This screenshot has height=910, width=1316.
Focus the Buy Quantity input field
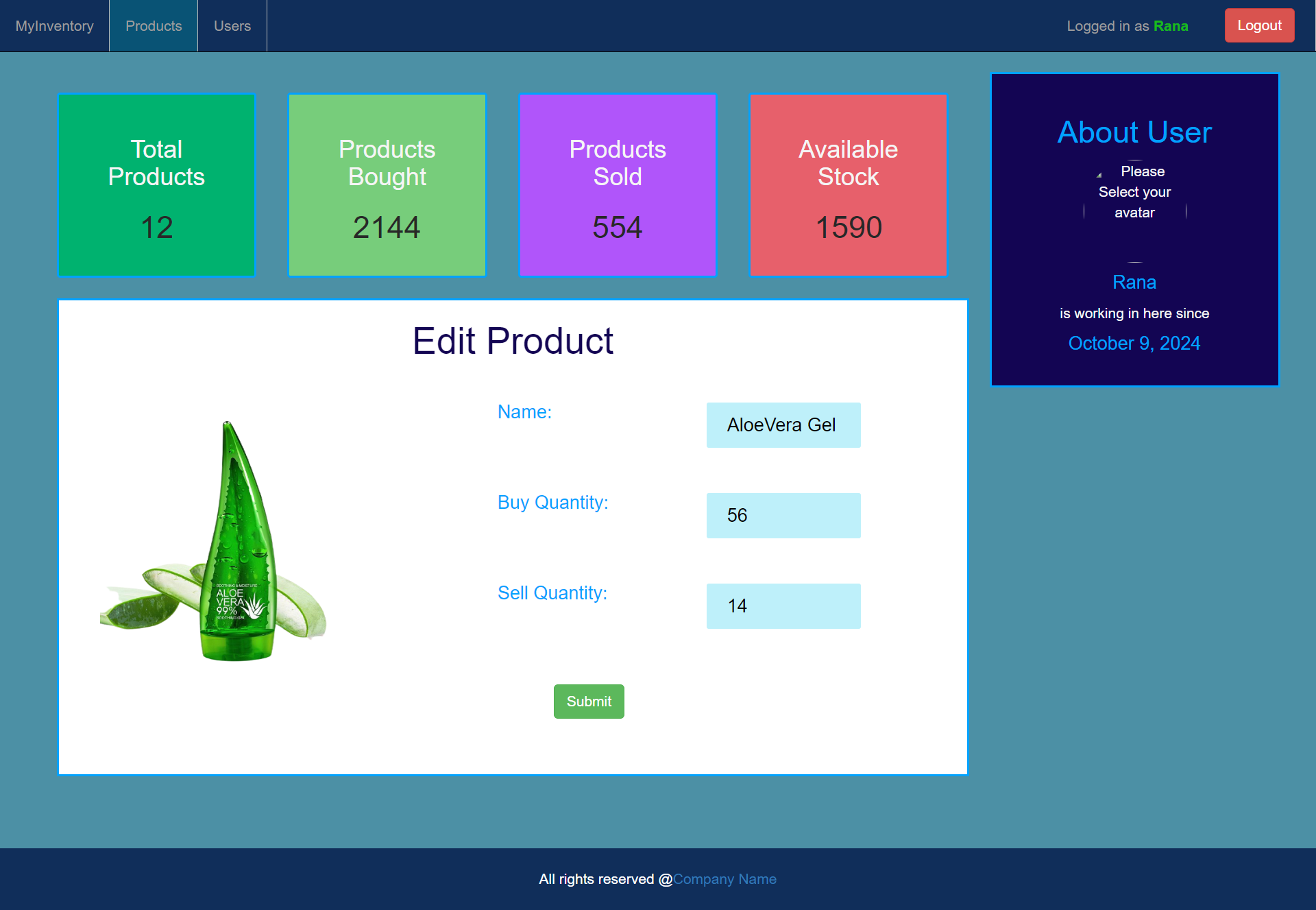coord(783,516)
